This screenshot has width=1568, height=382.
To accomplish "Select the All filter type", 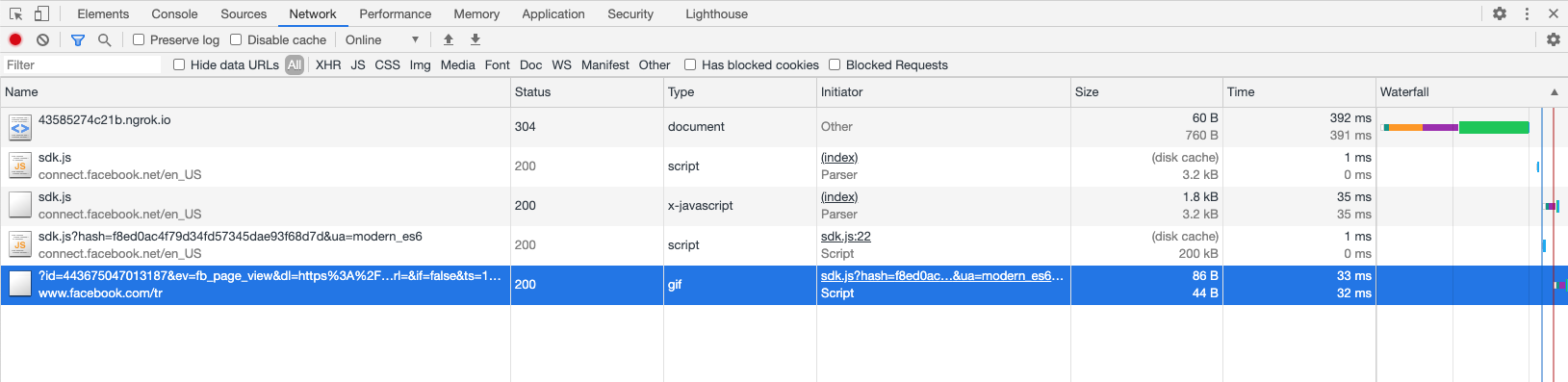I will (x=295, y=64).
